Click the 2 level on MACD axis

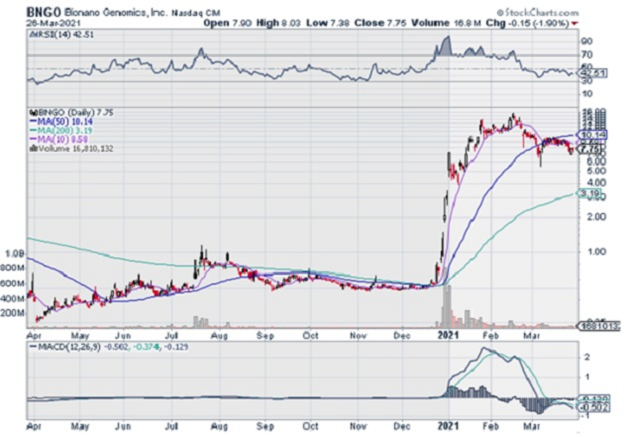click(587, 357)
